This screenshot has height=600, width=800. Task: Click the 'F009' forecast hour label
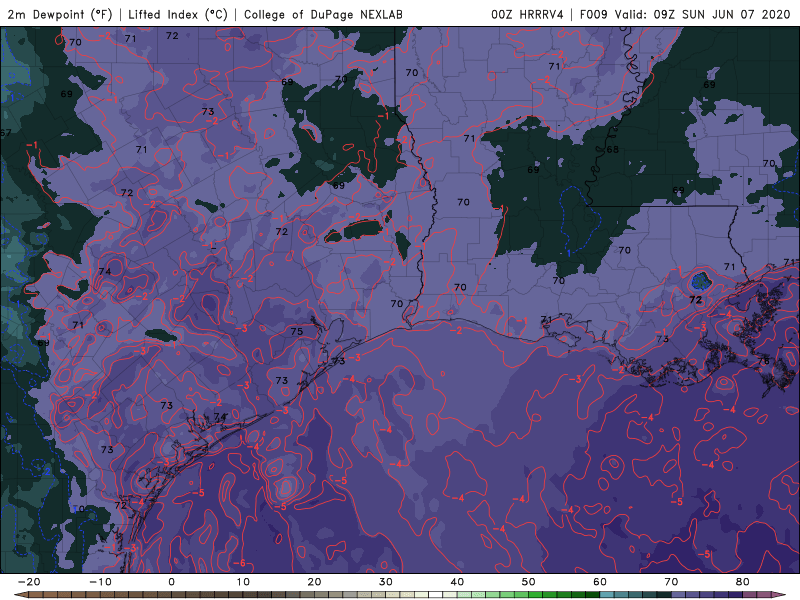tap(593, 14)
